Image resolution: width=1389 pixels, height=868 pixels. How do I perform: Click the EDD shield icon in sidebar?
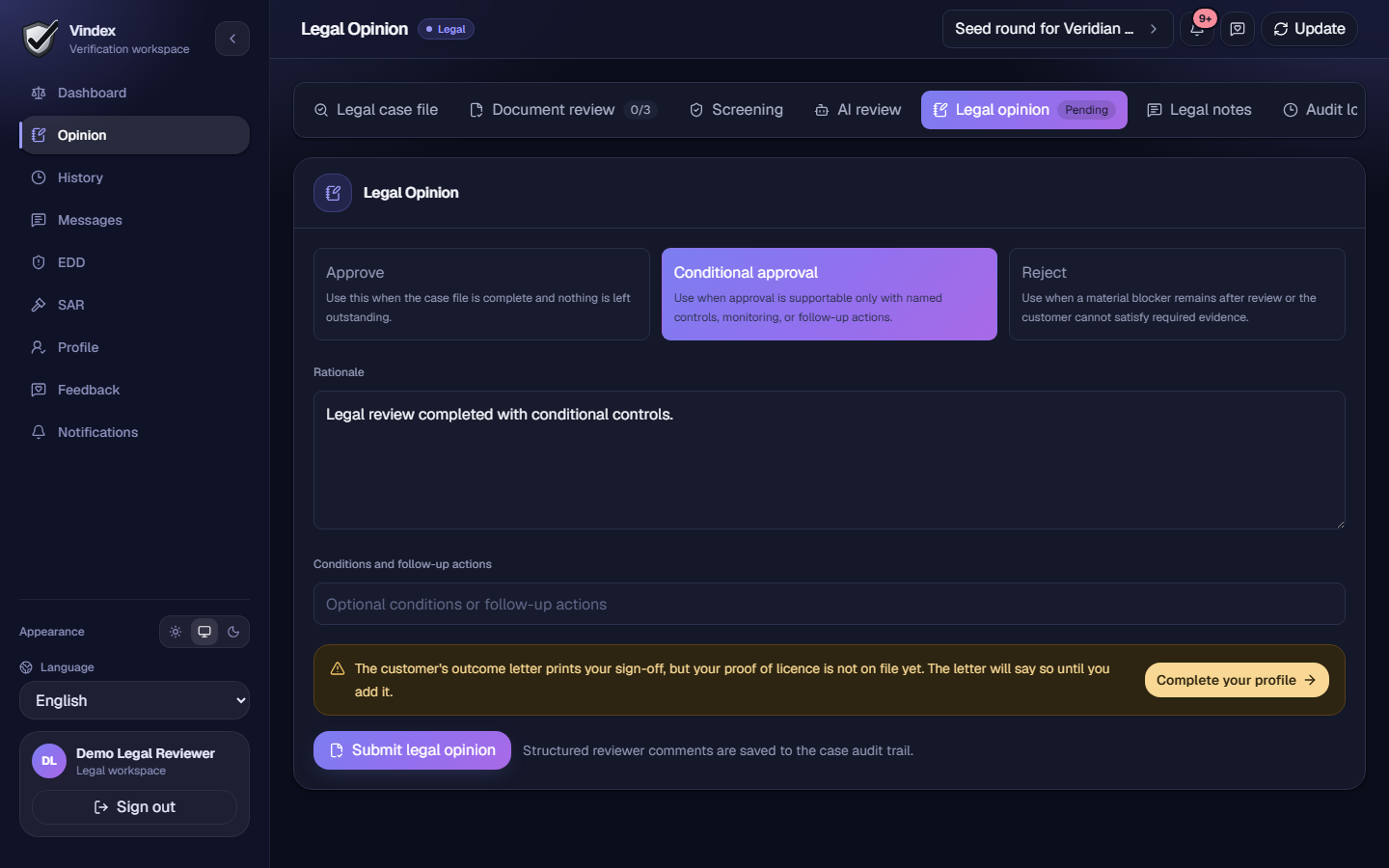pyautogui.click(x=39, y=262)
